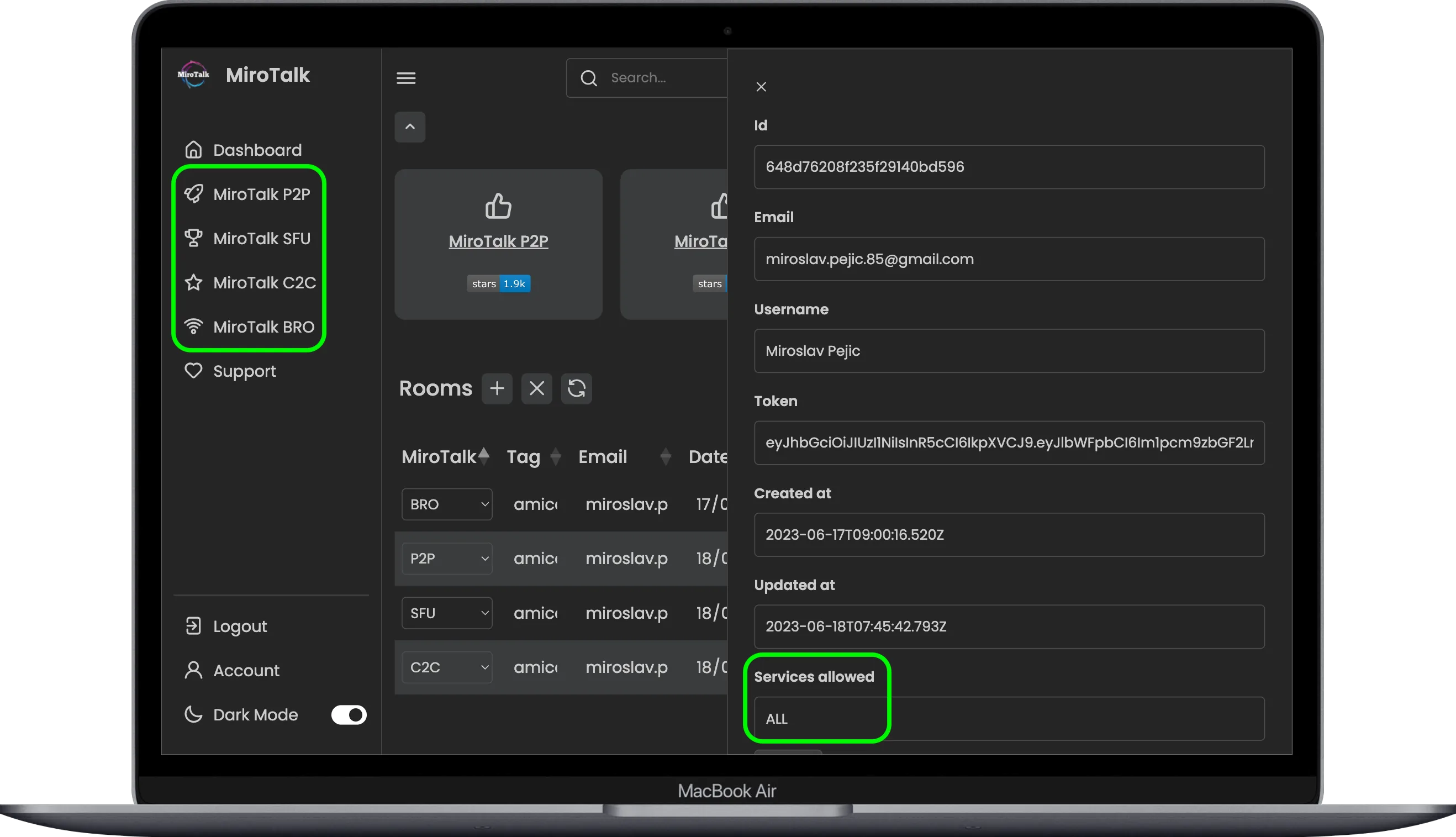Image resolution: width=1456 pixels, height=837 pixels.
Task: Click the tag cell in P2P row
Action: [x=535, y=559]
